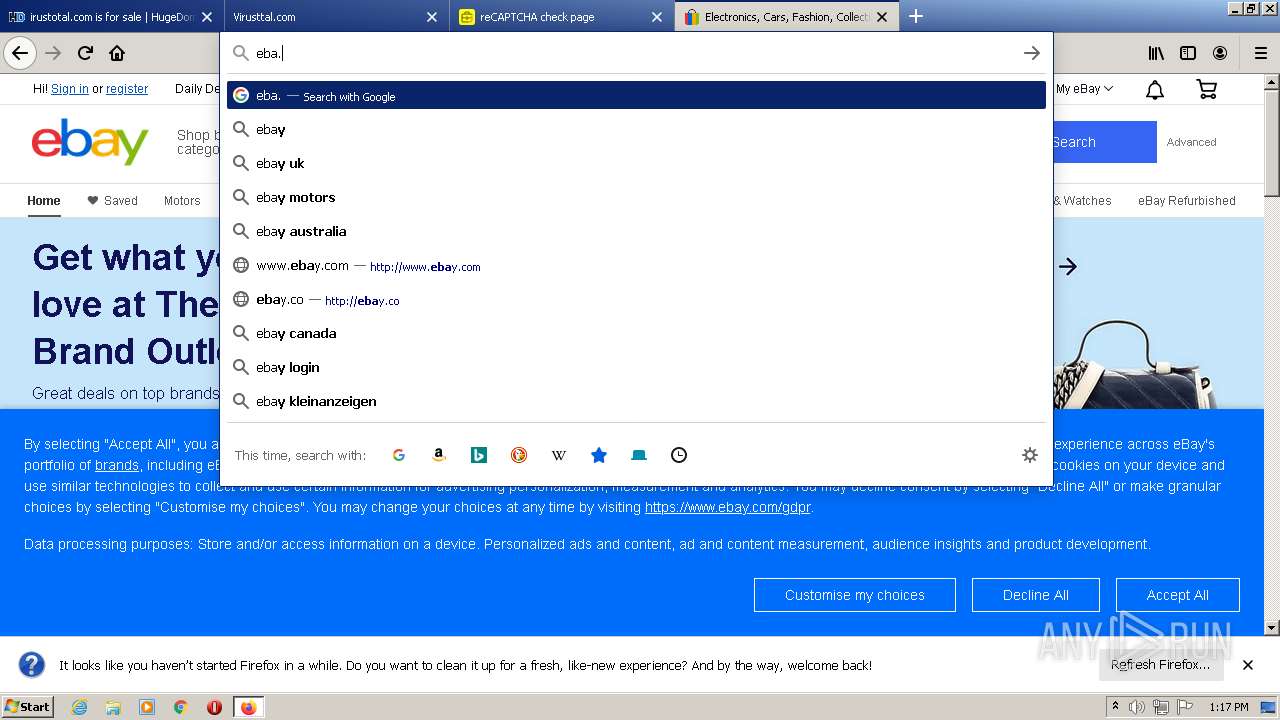1280x720 pixels.
Task: Click the register link
Action: 127,89
